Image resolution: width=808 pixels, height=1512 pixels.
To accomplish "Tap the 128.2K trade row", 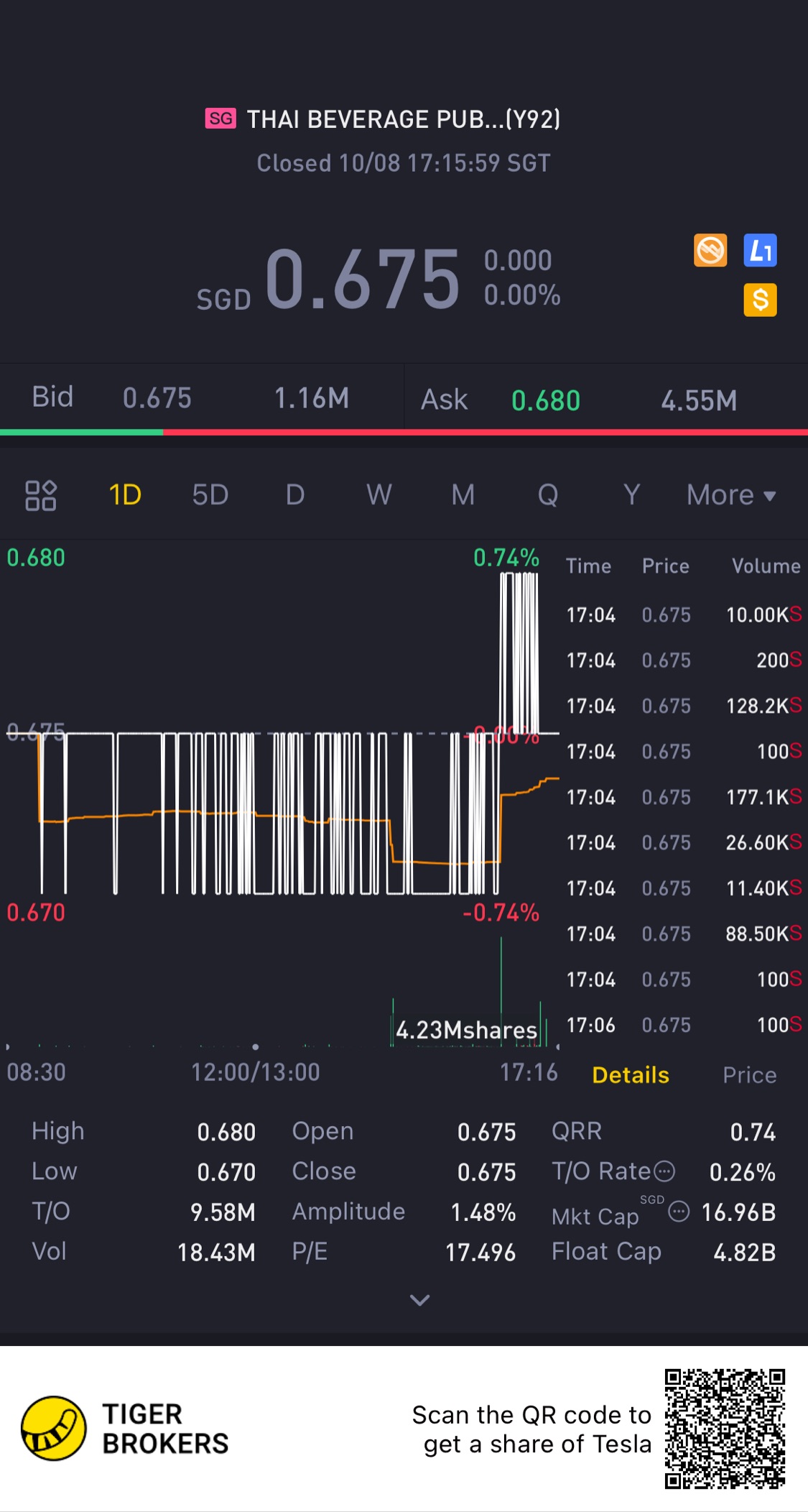I will tap(684, 706).
